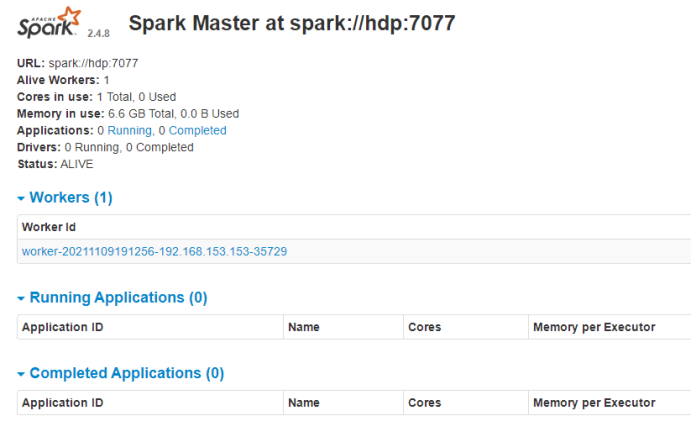Click the Alive Workers: 1 line
The width and height of the screenshot is (692, 437).
(63, 80)
